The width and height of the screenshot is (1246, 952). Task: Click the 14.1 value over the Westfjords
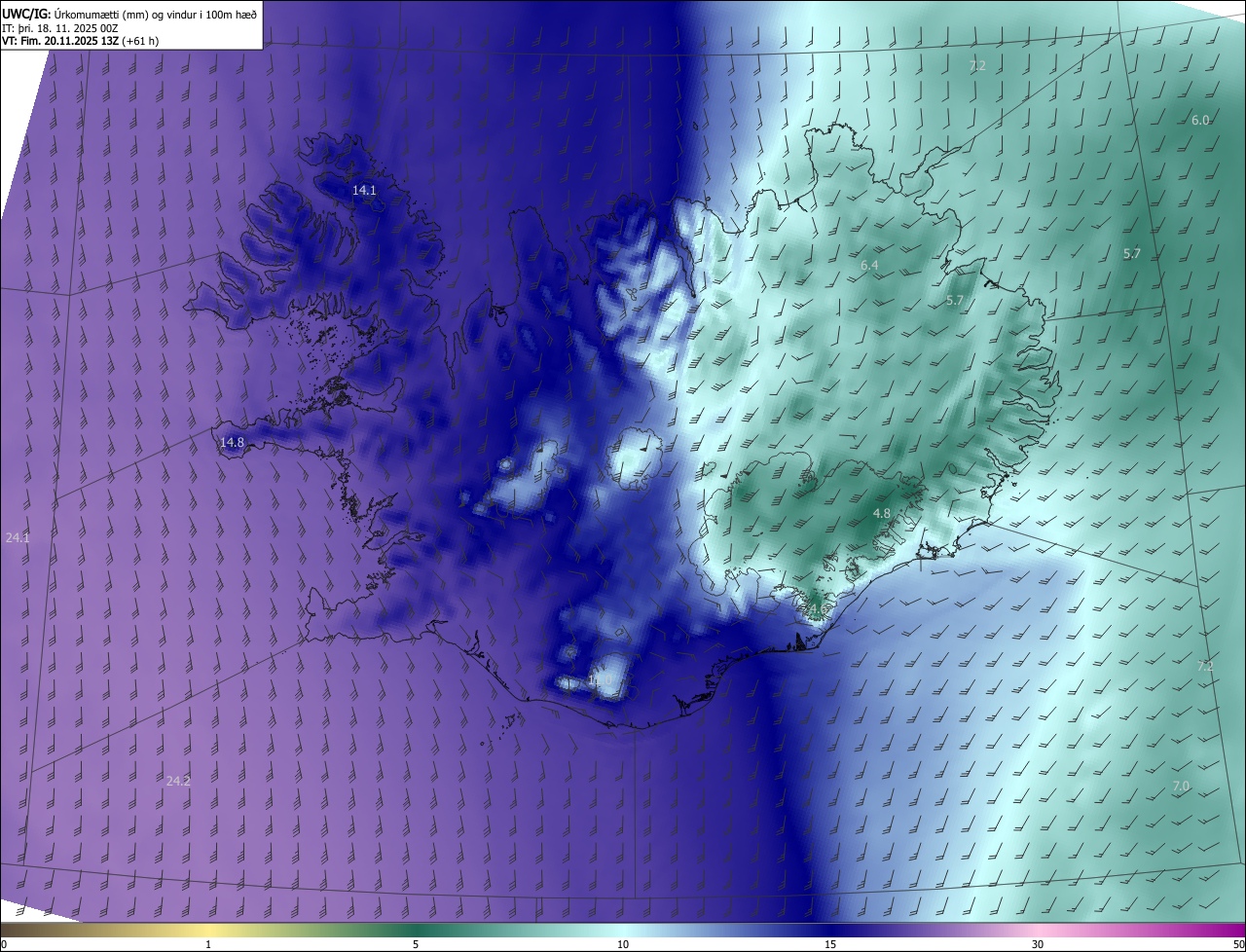tap(364, 191)
